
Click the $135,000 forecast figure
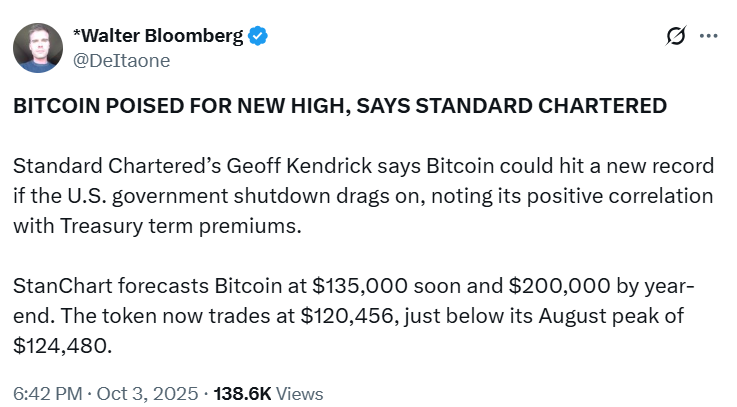(340, 287)
